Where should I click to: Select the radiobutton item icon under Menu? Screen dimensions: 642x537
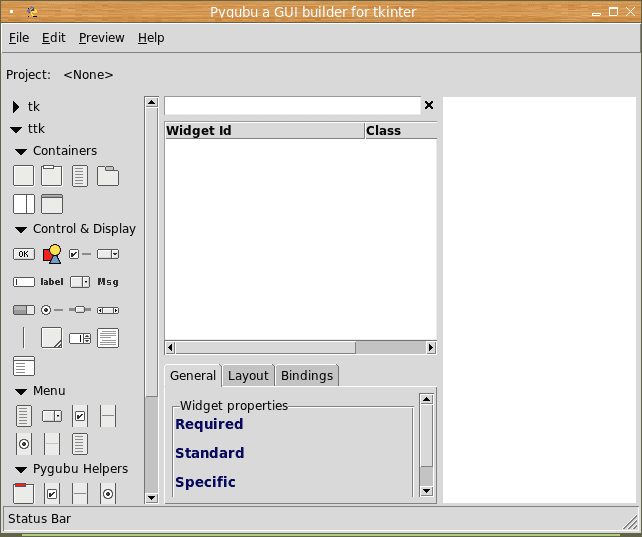coord(24,444)
